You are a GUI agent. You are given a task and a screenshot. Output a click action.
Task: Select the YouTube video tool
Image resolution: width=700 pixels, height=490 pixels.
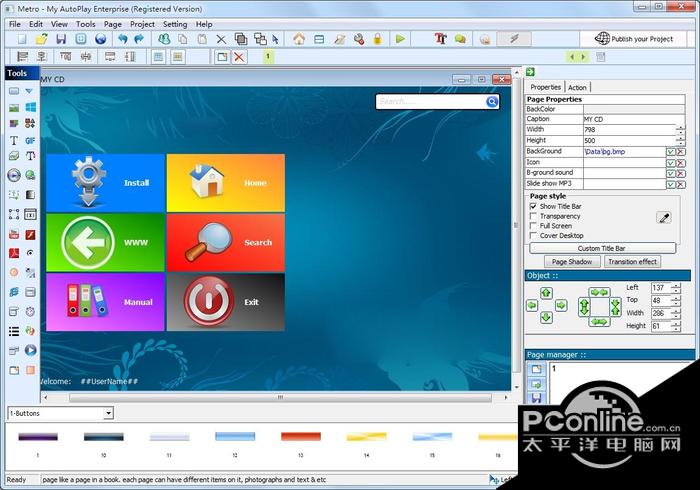[x=14, y=234]
